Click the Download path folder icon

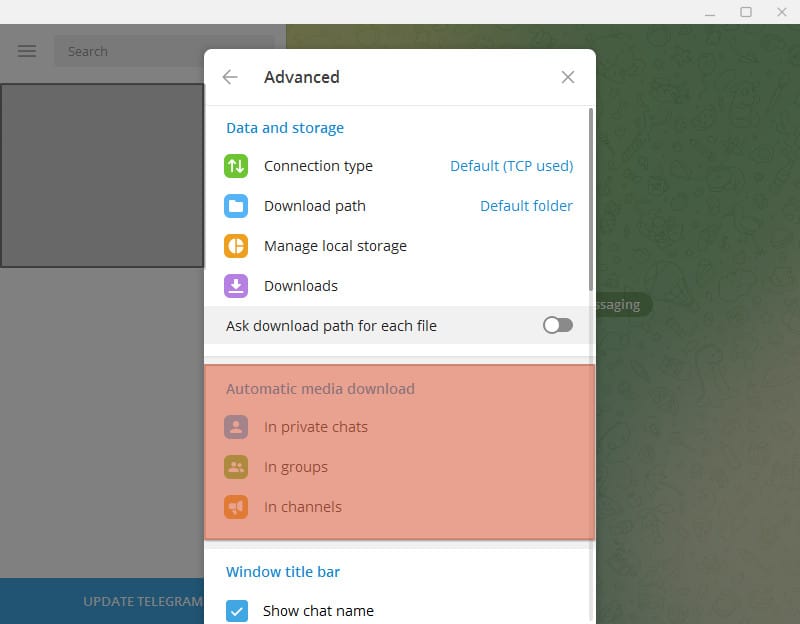tap(236, 206)
